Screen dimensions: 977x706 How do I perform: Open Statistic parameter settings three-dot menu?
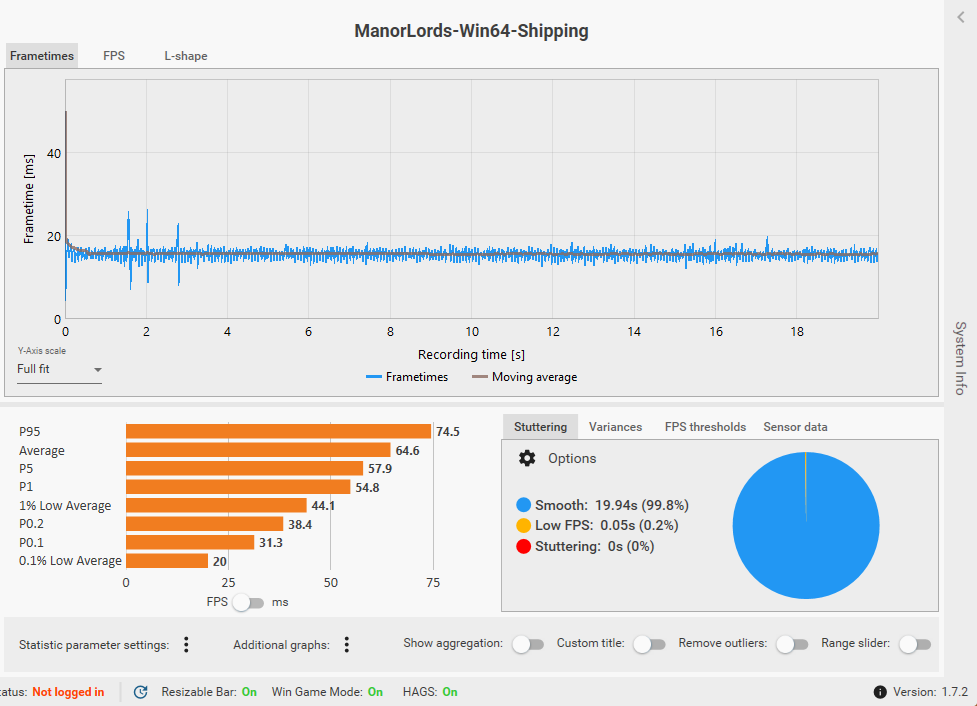(186, 644)
